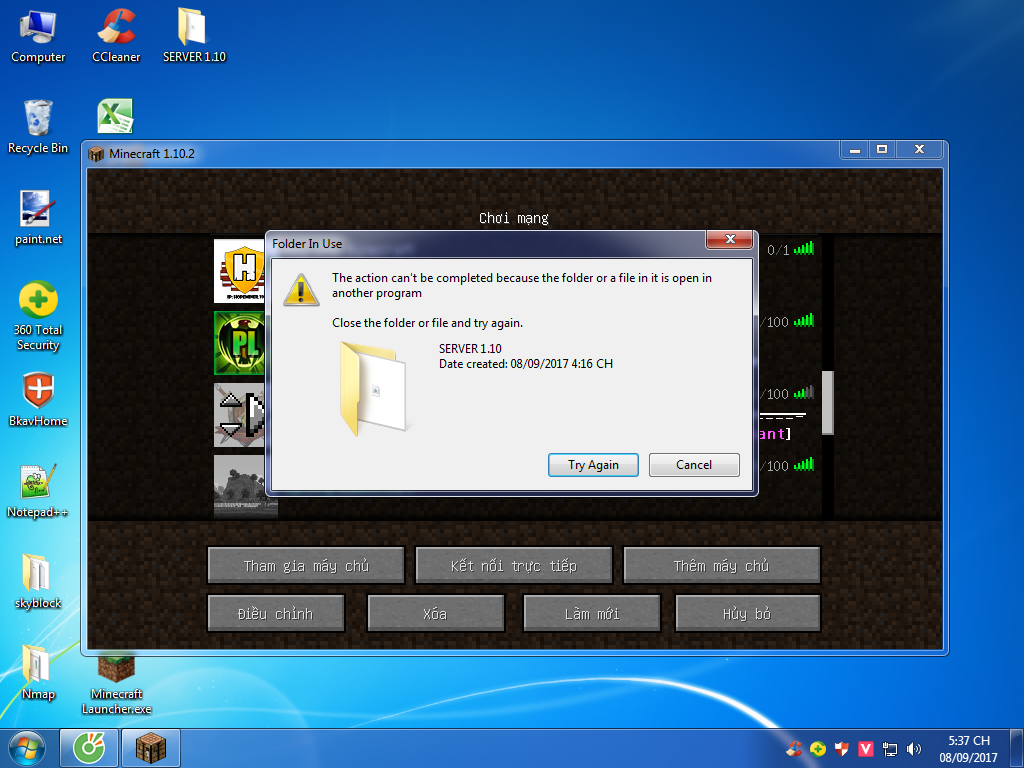
Task: Select the Nmap folder on desktop
Action: [x=38, y=672]
